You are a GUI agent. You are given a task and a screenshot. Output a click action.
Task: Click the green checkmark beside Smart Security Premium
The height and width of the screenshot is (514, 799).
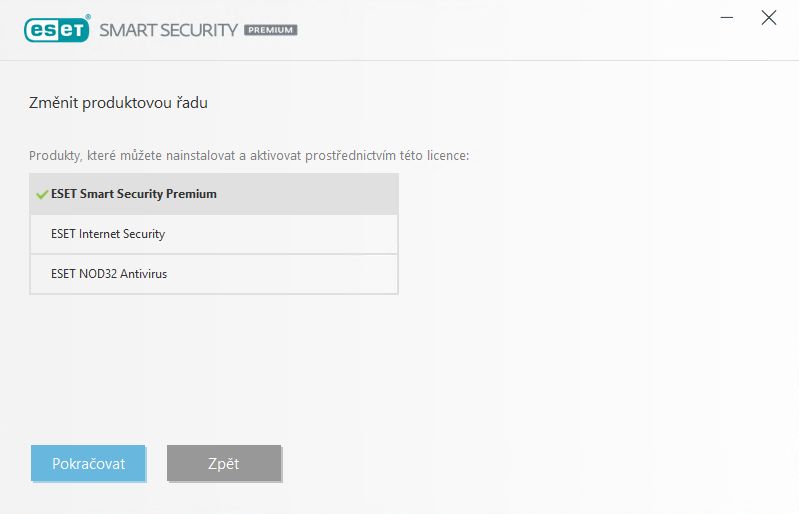tap(42, 194)
